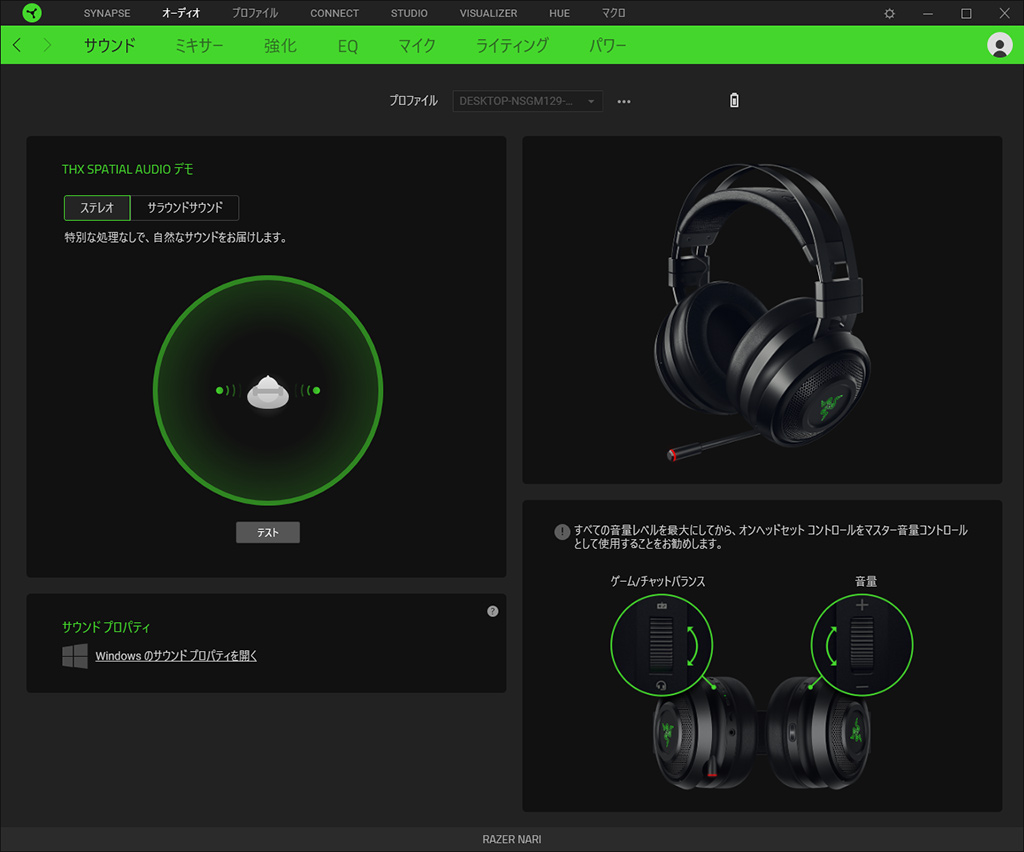Viewport: 1024px width, 852px height.
Task: Click THX SPATIAL AUDIO デモ heading
Action: tap(127, 169)
